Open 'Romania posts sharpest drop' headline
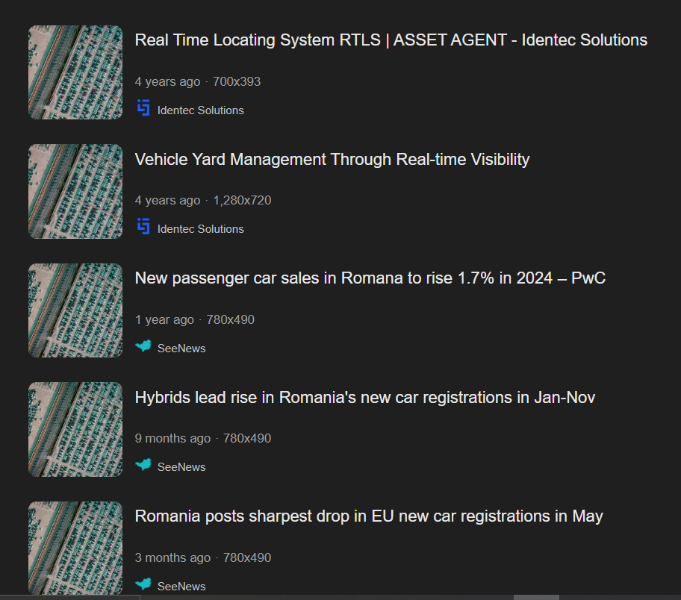 [368, 516]
